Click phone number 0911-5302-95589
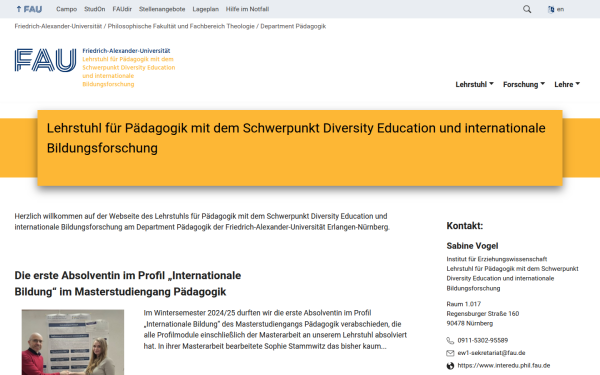This screenshot has height=375, width=600. [483, 341]
